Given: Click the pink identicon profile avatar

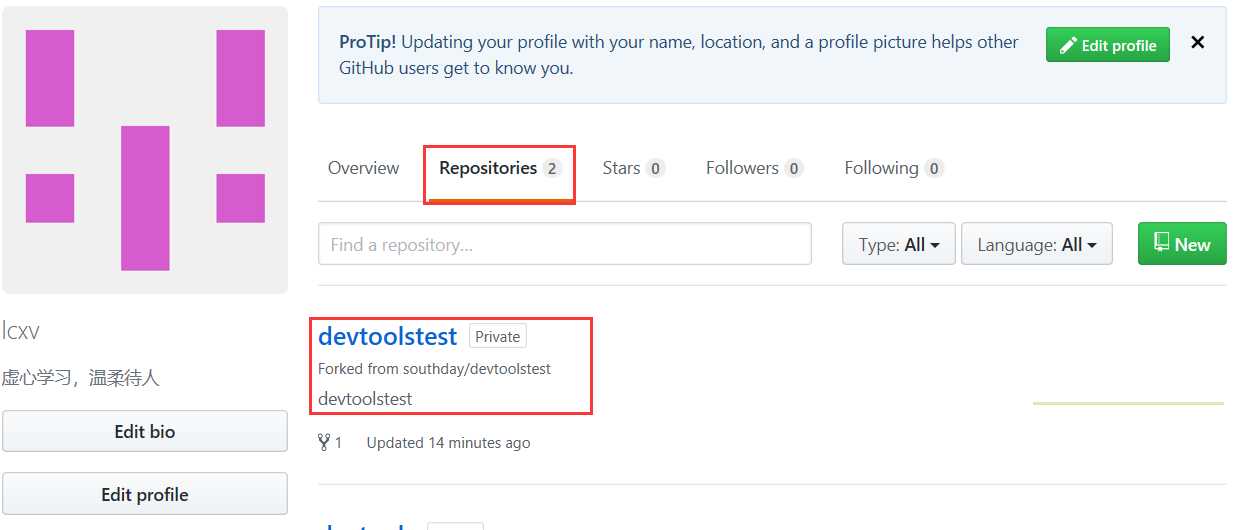Looking at the screenshot, I should pyautogui.click(x=145, y=150).
